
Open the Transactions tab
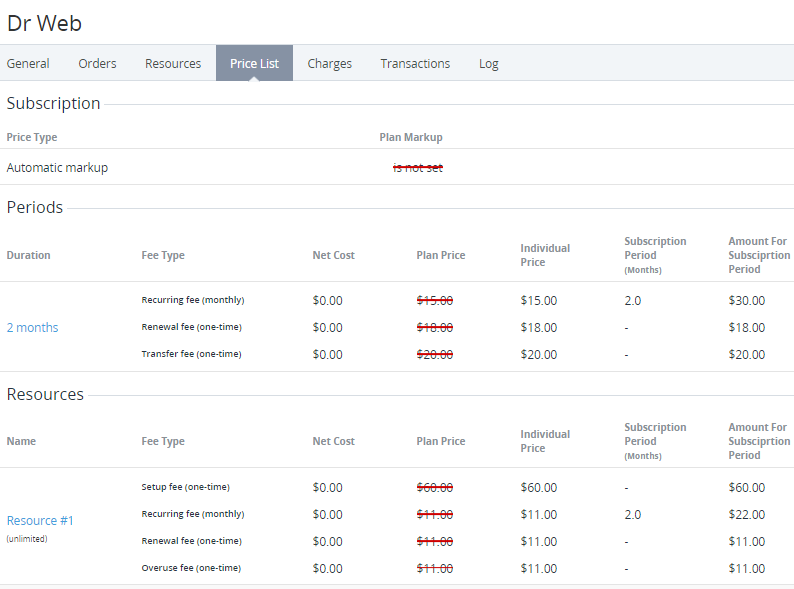tap(415, 63)
